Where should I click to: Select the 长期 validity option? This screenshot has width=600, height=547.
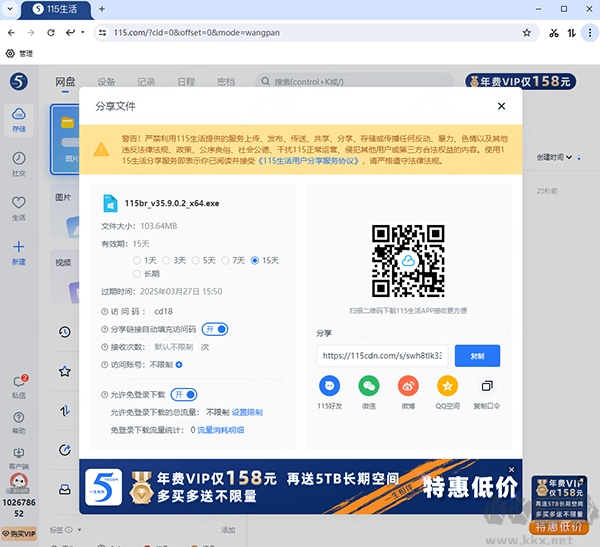[x=138, y=272]
